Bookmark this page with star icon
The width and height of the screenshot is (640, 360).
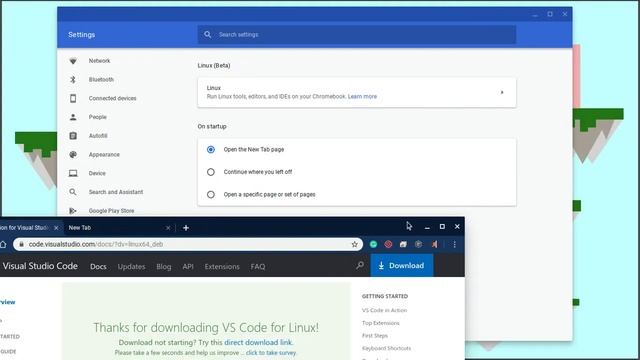click(x=354, y=244)
